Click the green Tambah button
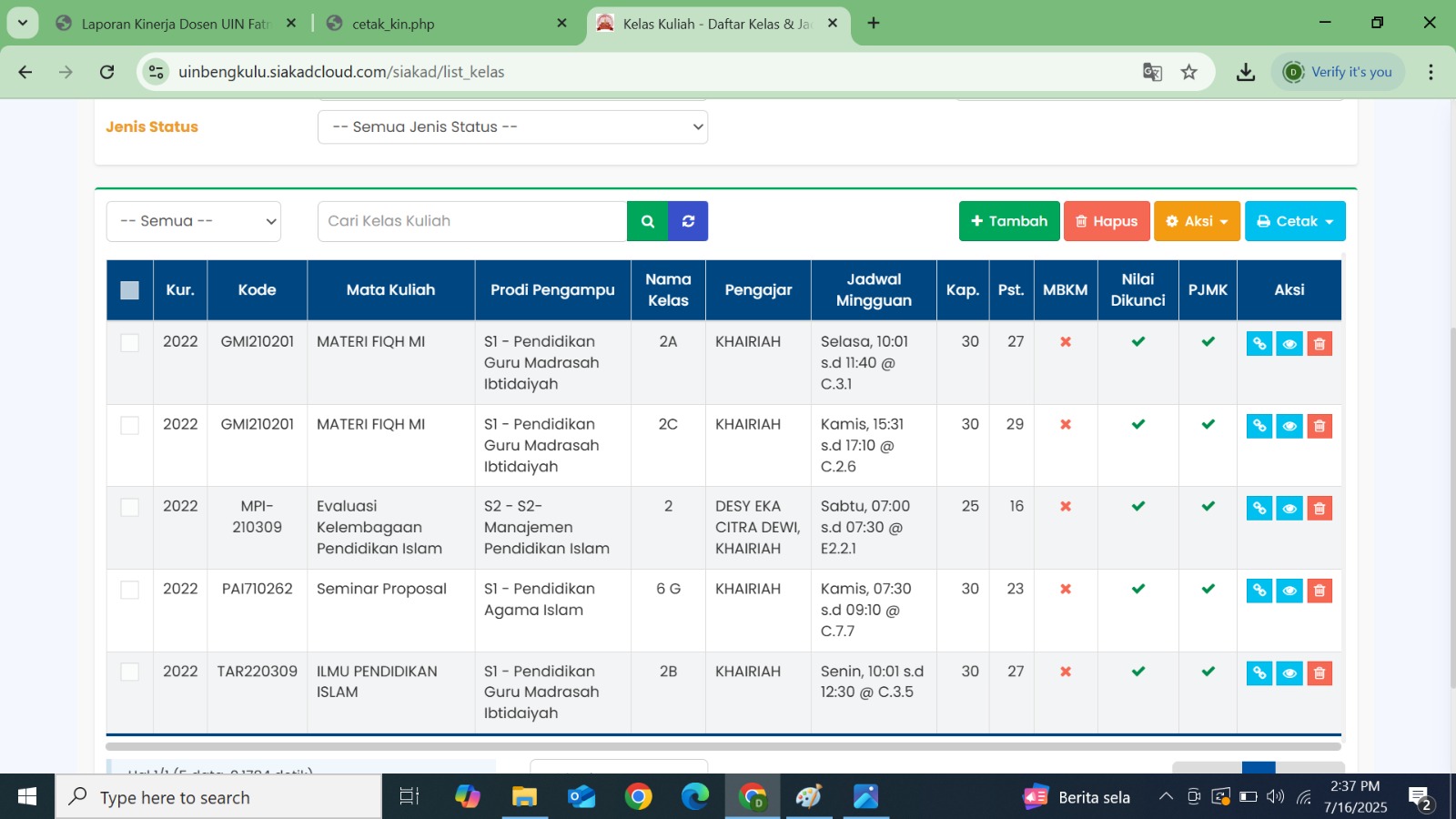The image size is (1456, 819). coord(1008,221)
